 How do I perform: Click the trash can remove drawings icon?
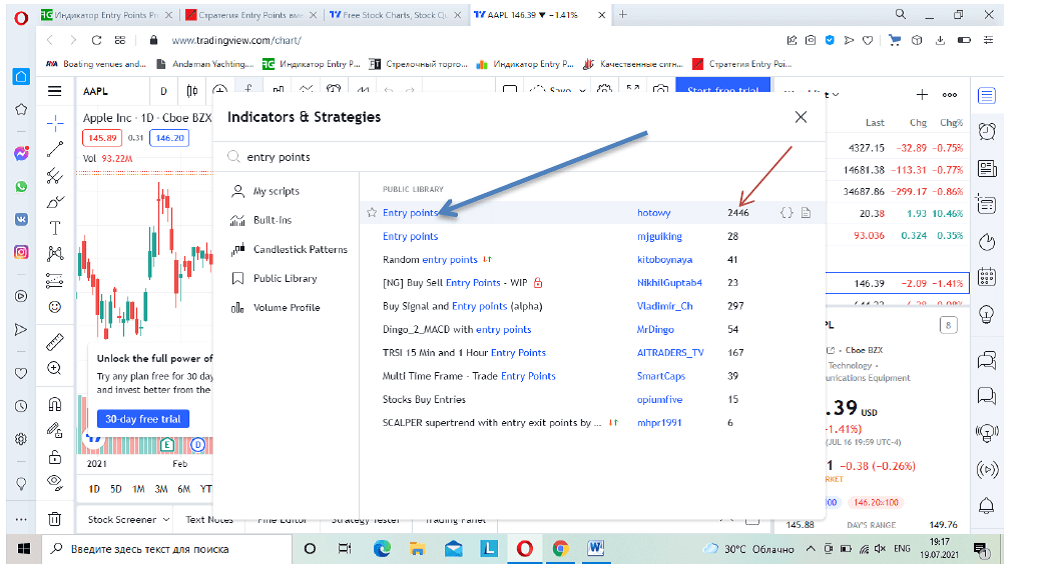(55, 519)
